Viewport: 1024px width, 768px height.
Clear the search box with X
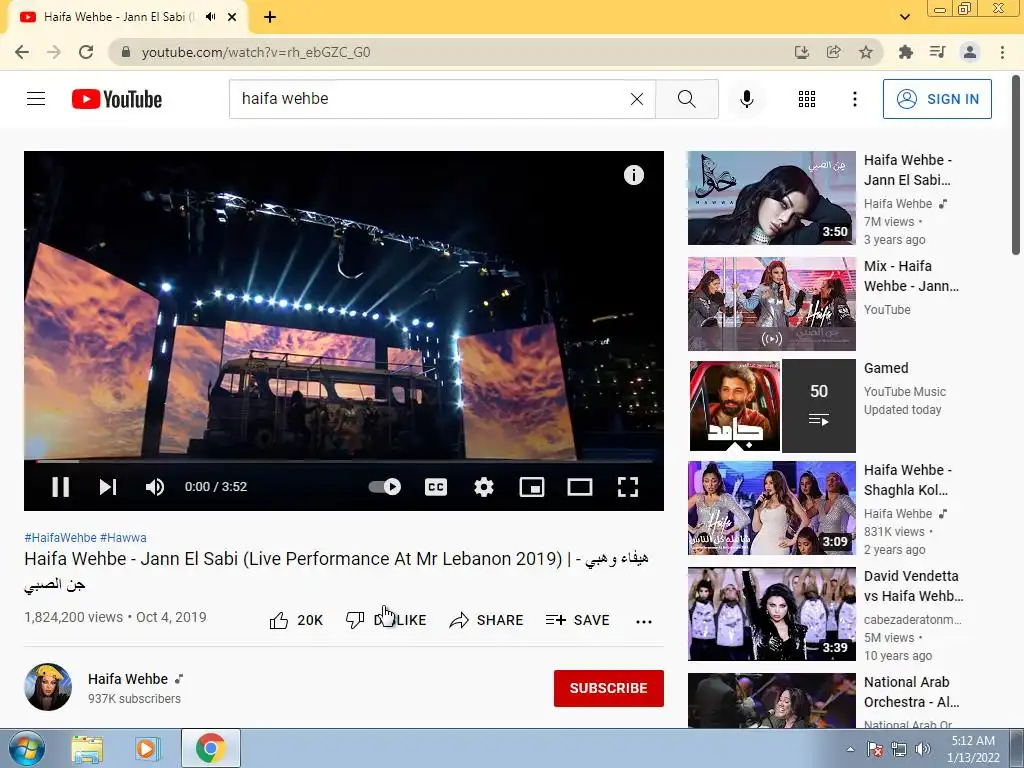tap(637, 99)
